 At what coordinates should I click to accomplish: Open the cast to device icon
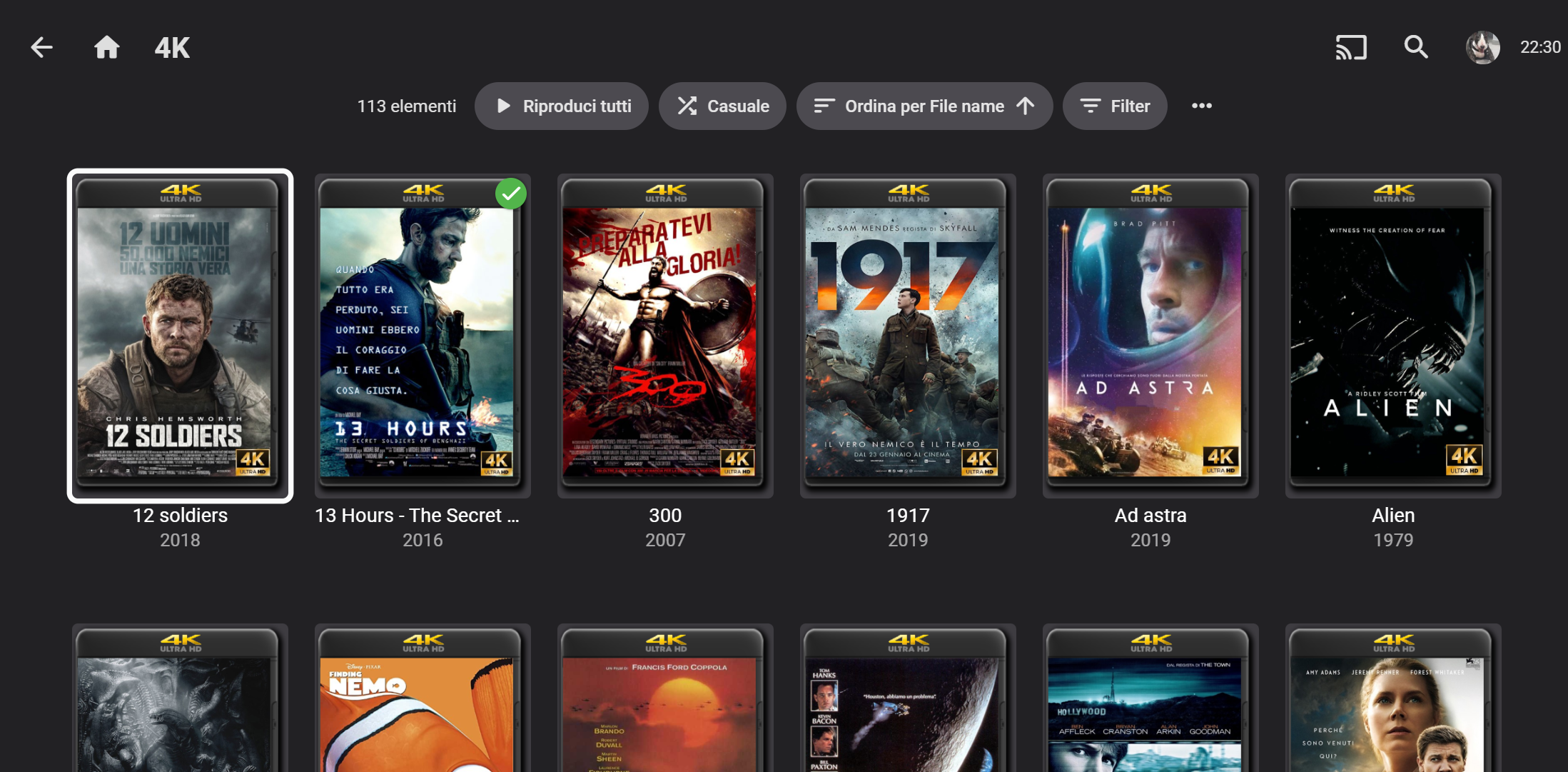[x=1351, y=48]
